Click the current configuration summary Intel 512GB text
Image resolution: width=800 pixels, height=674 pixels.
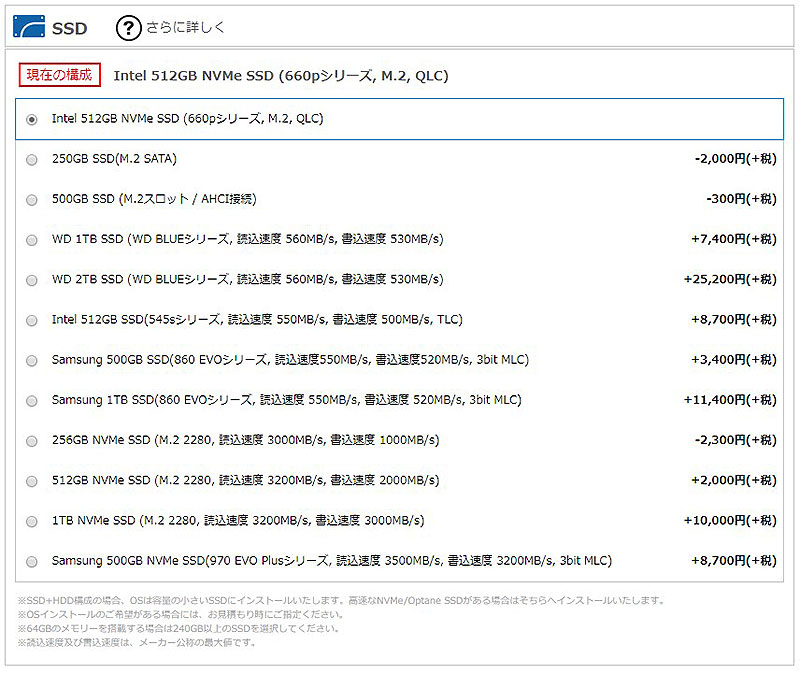[x=281, y=76]
